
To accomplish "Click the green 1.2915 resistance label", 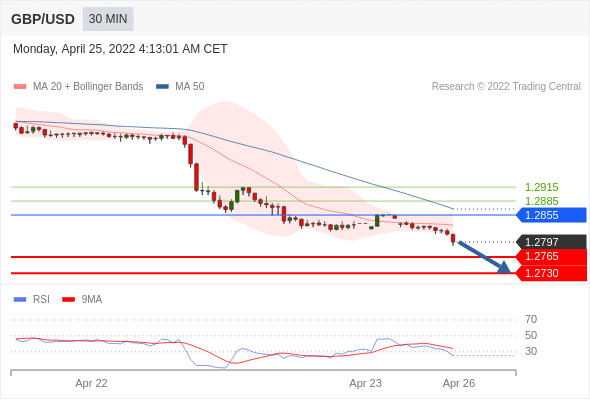I will point(542,187).
